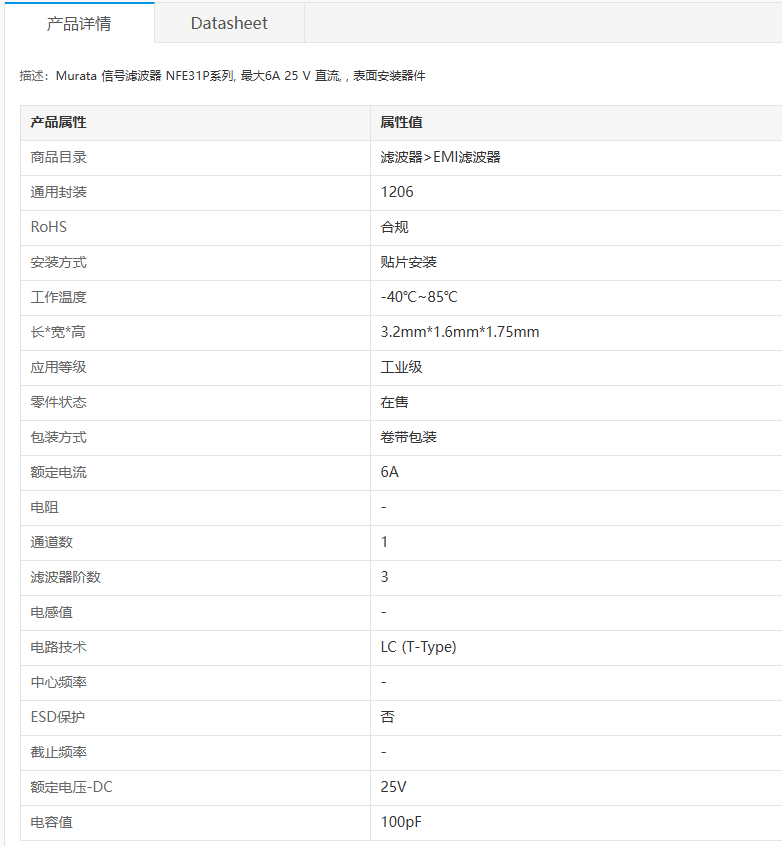Click the 通用封装 attribute label
Viewport: 782px width, 846px height.
pyautogui.click(x=58, y=192)
